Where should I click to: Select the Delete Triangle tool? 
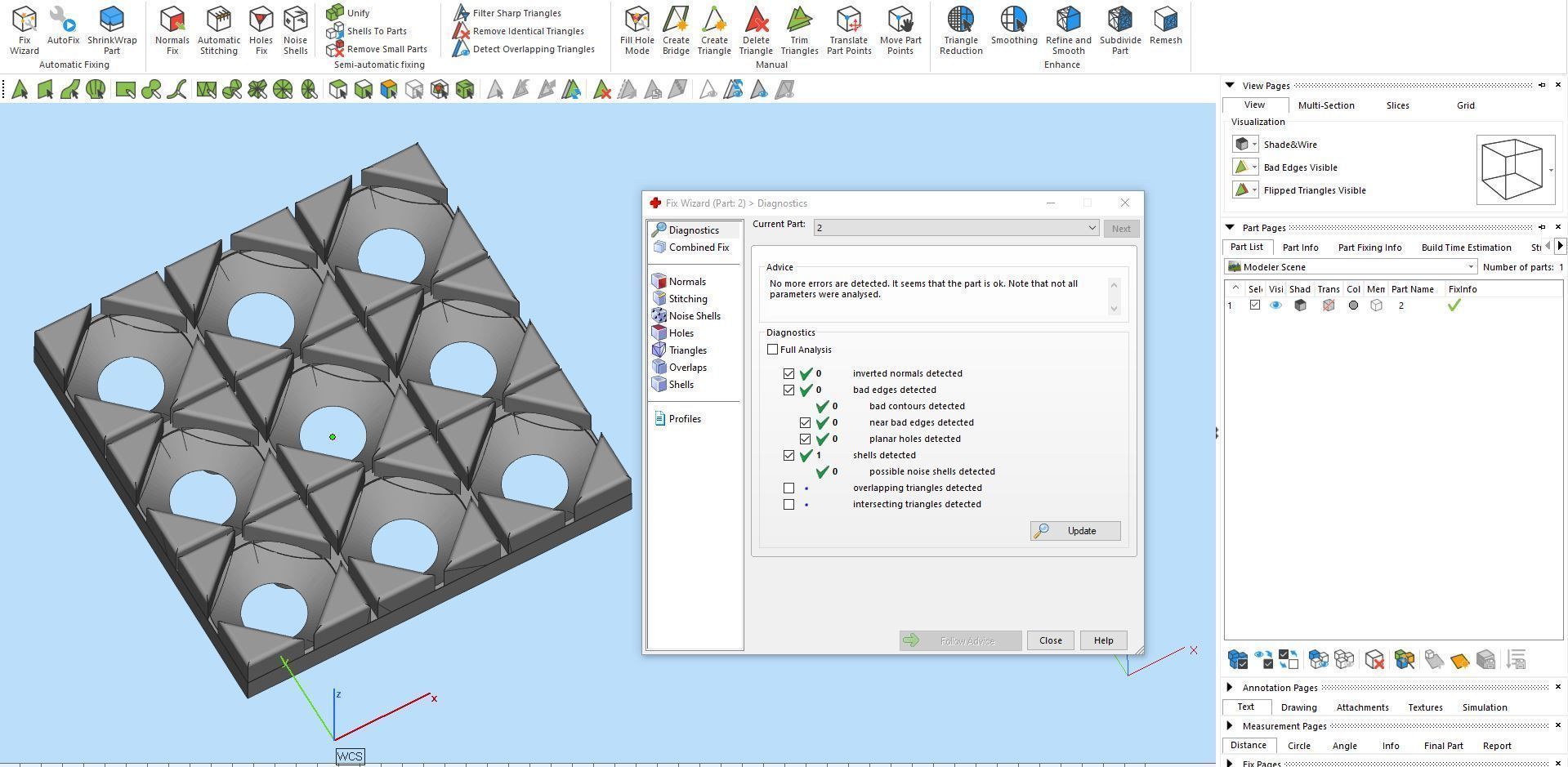point(756,30)
